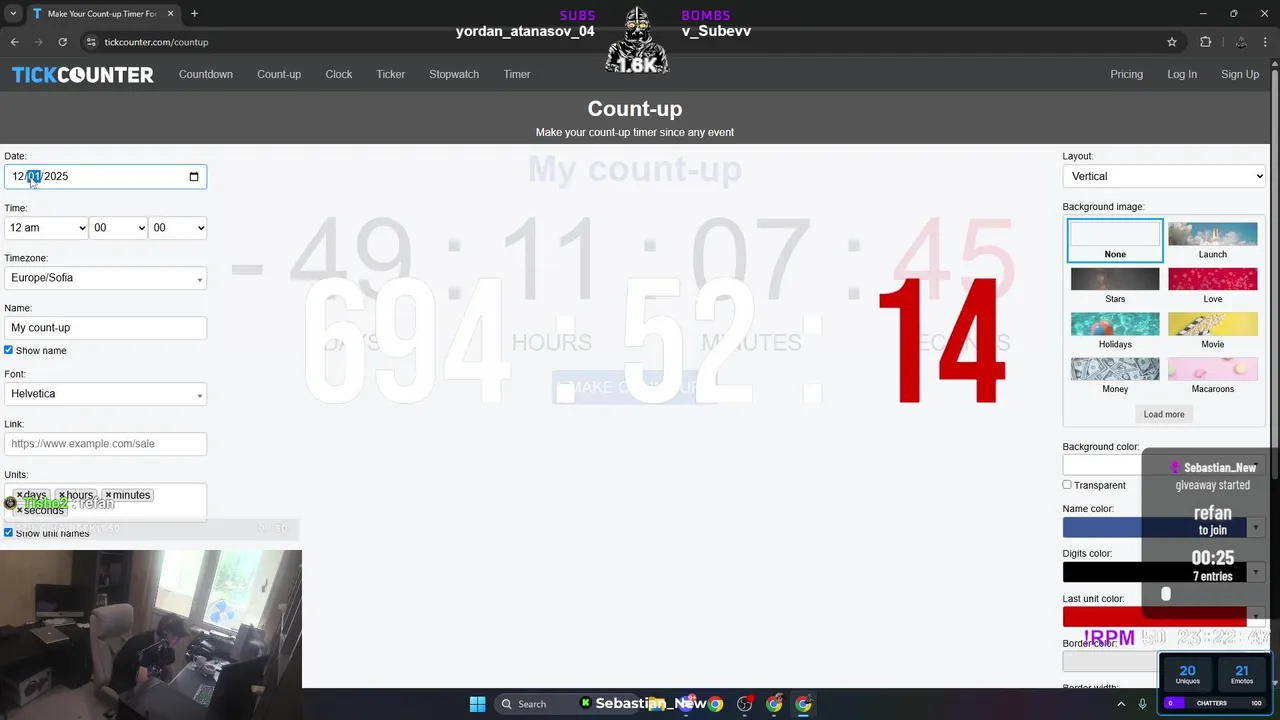
Task: Open the Clock nav item
Action: (x=339, y=74)
